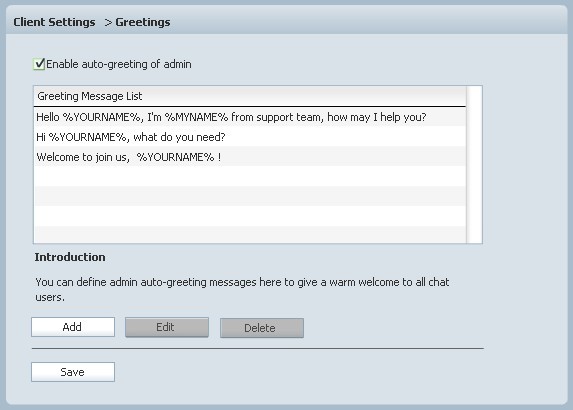This screenshot has height=410, width=573.
Task: Click the Introduction heading
Action: (x=70, y=257)
